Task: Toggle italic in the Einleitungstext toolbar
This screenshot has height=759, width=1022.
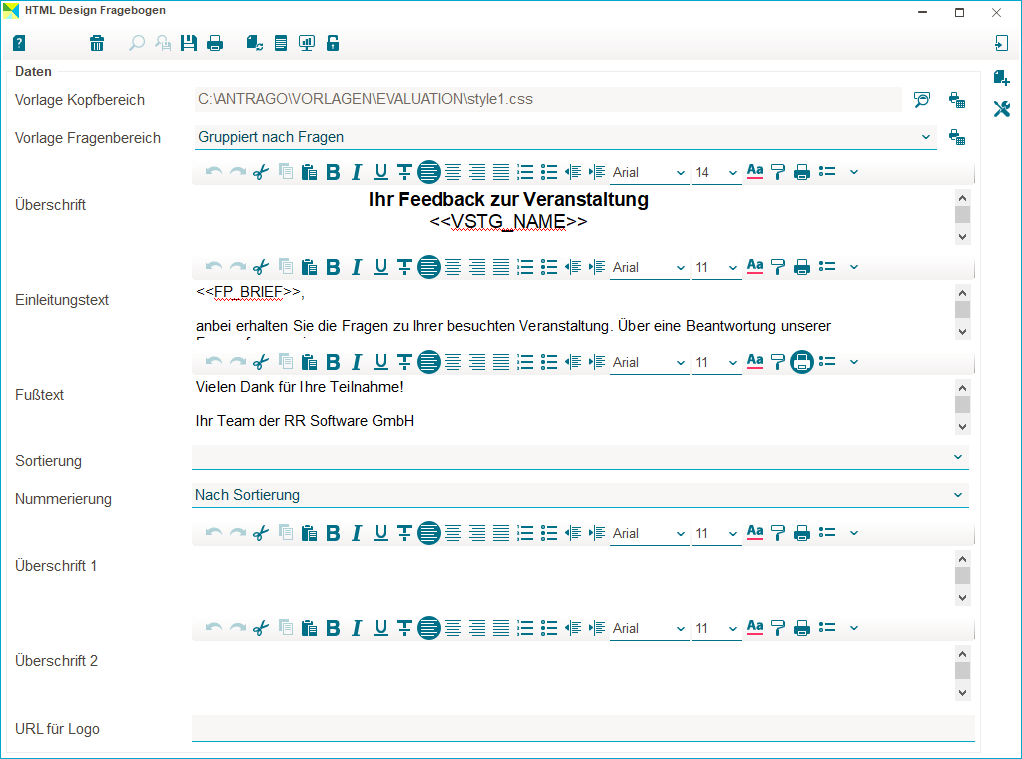Action: 356,267
